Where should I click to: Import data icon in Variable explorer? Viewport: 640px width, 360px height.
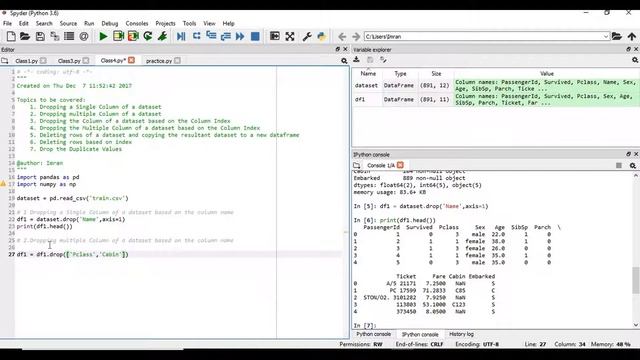357,60
